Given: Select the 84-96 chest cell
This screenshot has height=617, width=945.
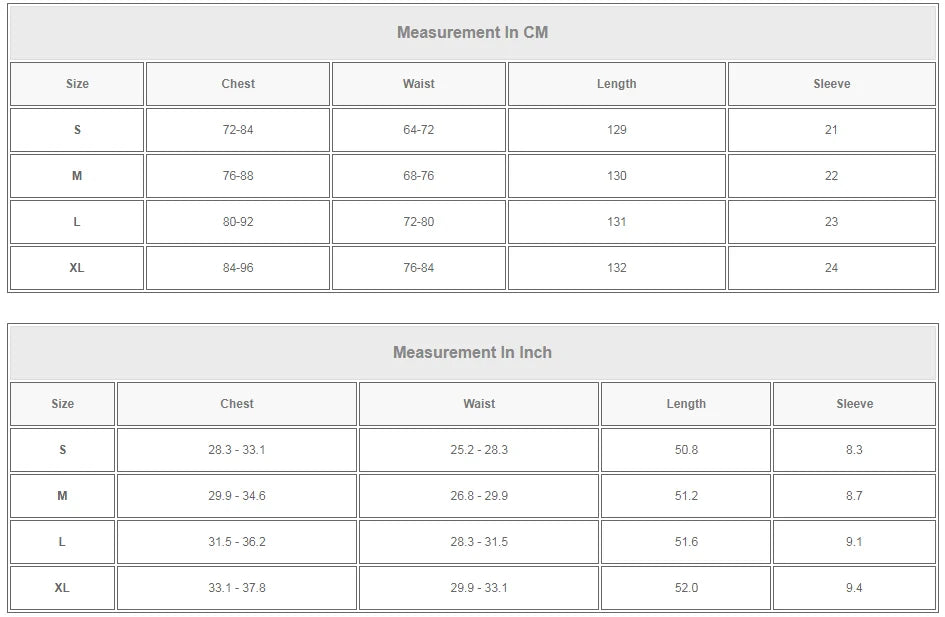Looking at the screenshot, I should click(238, 268).
